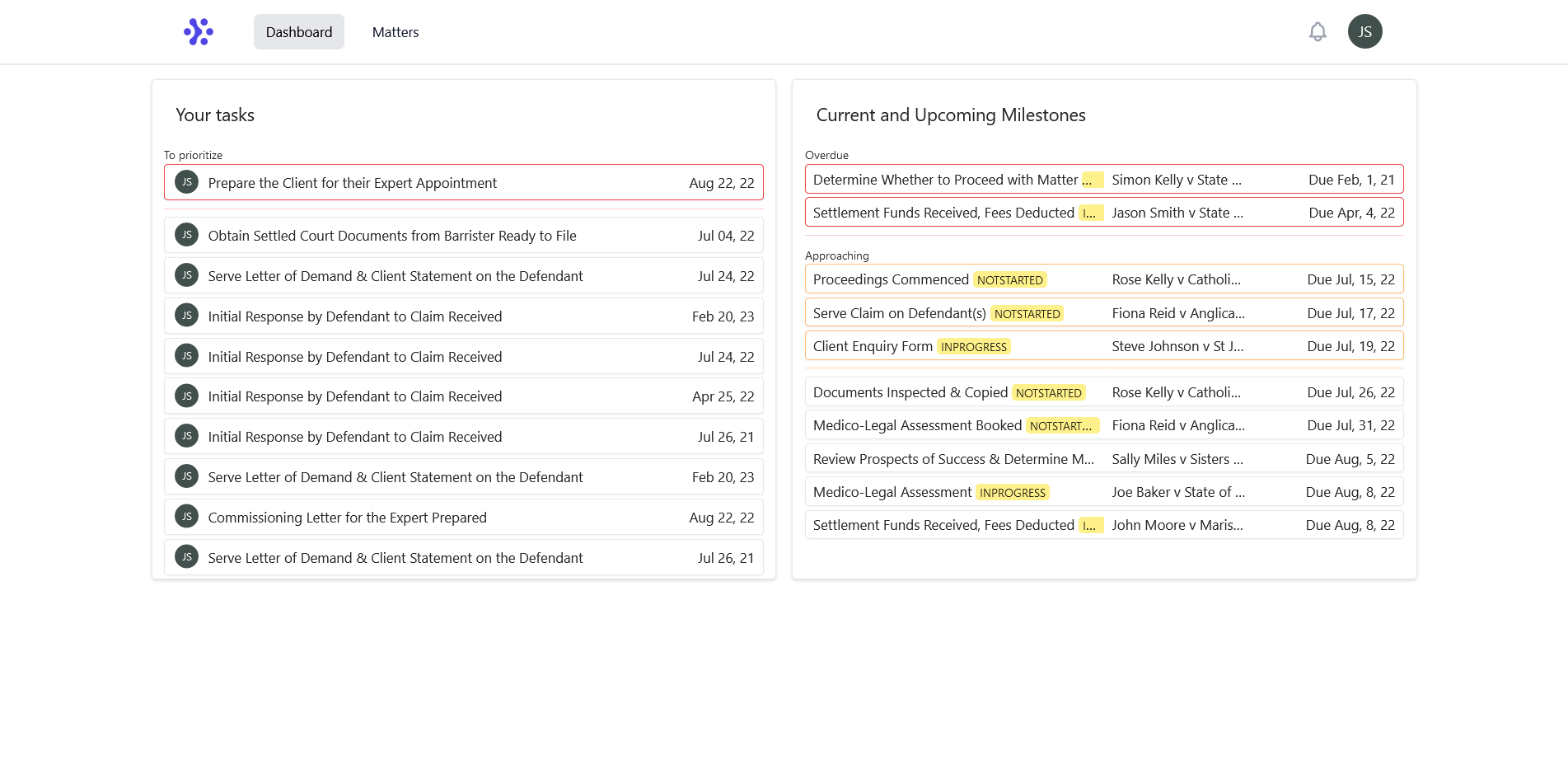Click INPROGRESS badge on Medico-Legal Assessment
1568x764 pixels.
pyautogui.click(x=1012, y=493)
